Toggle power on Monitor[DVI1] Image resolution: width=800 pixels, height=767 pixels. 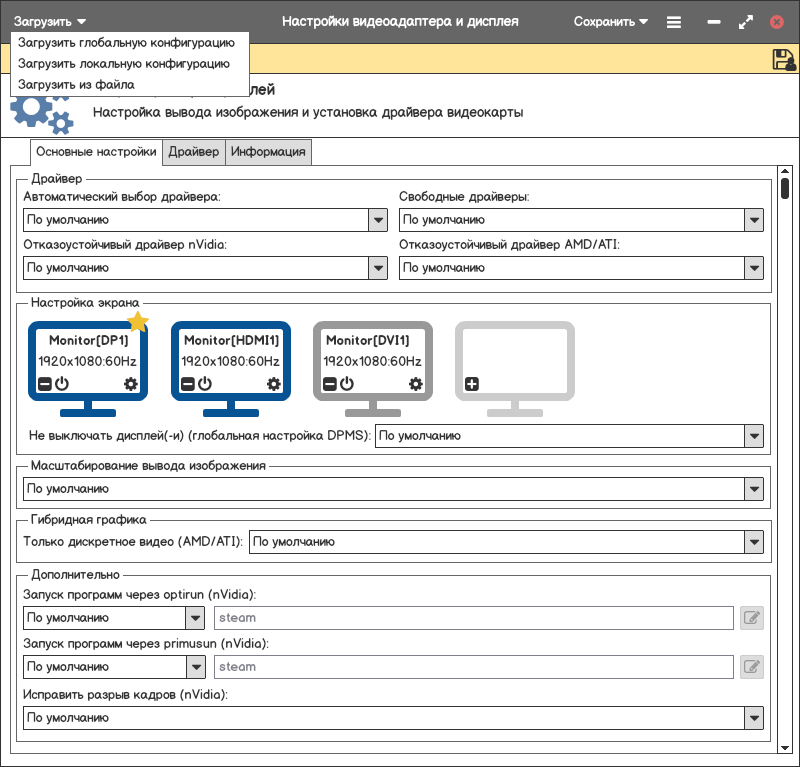347,384
